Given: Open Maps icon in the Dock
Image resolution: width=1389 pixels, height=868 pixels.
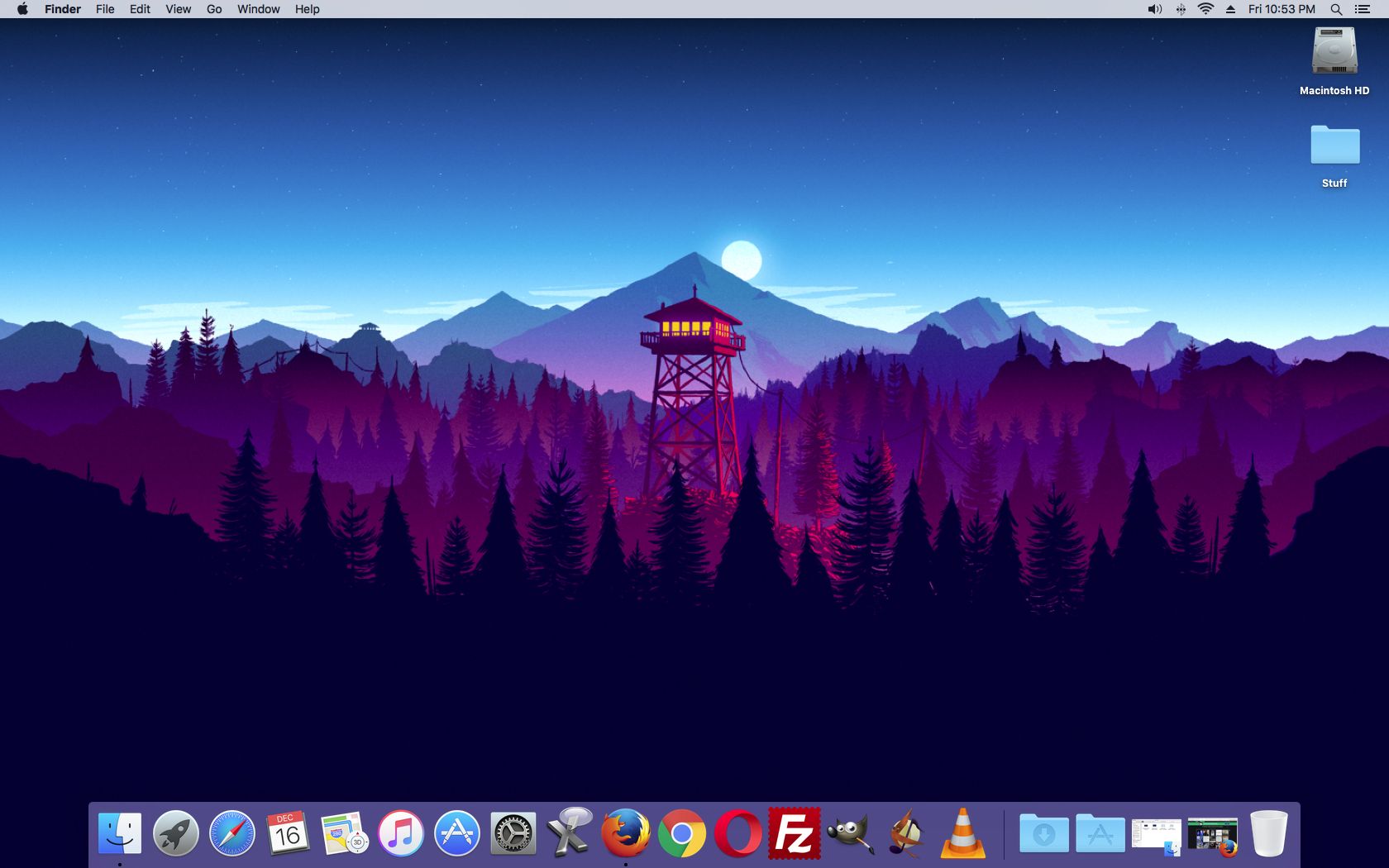Looking at the screenshot, I should point(345,832).
